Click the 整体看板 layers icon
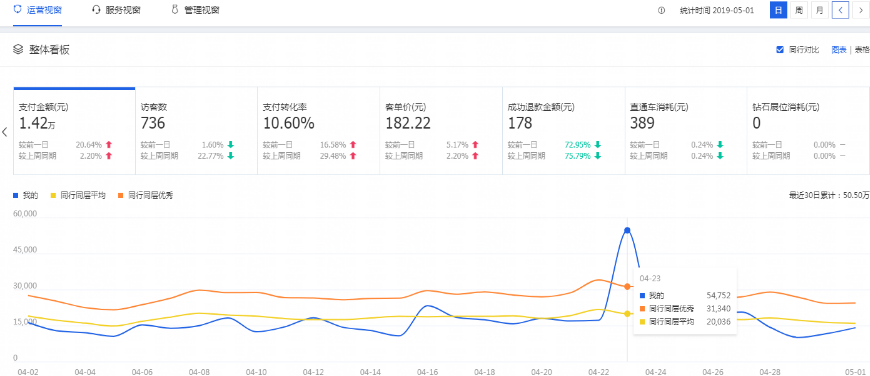Viewport: 870px width, 376px height. tap(18, 50)
